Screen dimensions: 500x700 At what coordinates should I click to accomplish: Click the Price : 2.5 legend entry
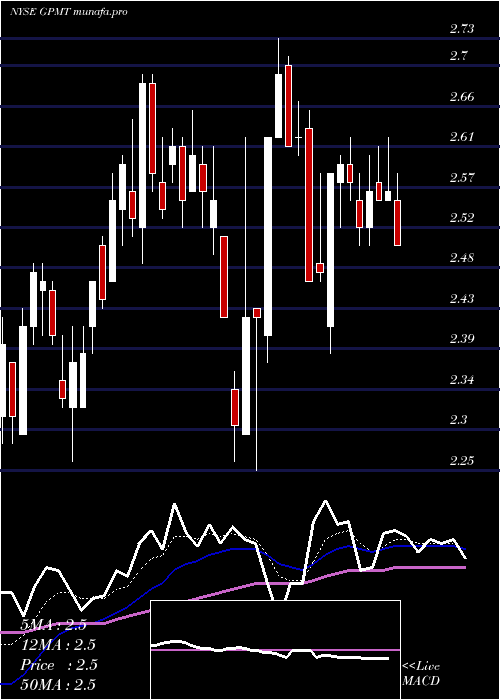pyautogui.click(x=58, y=665)
